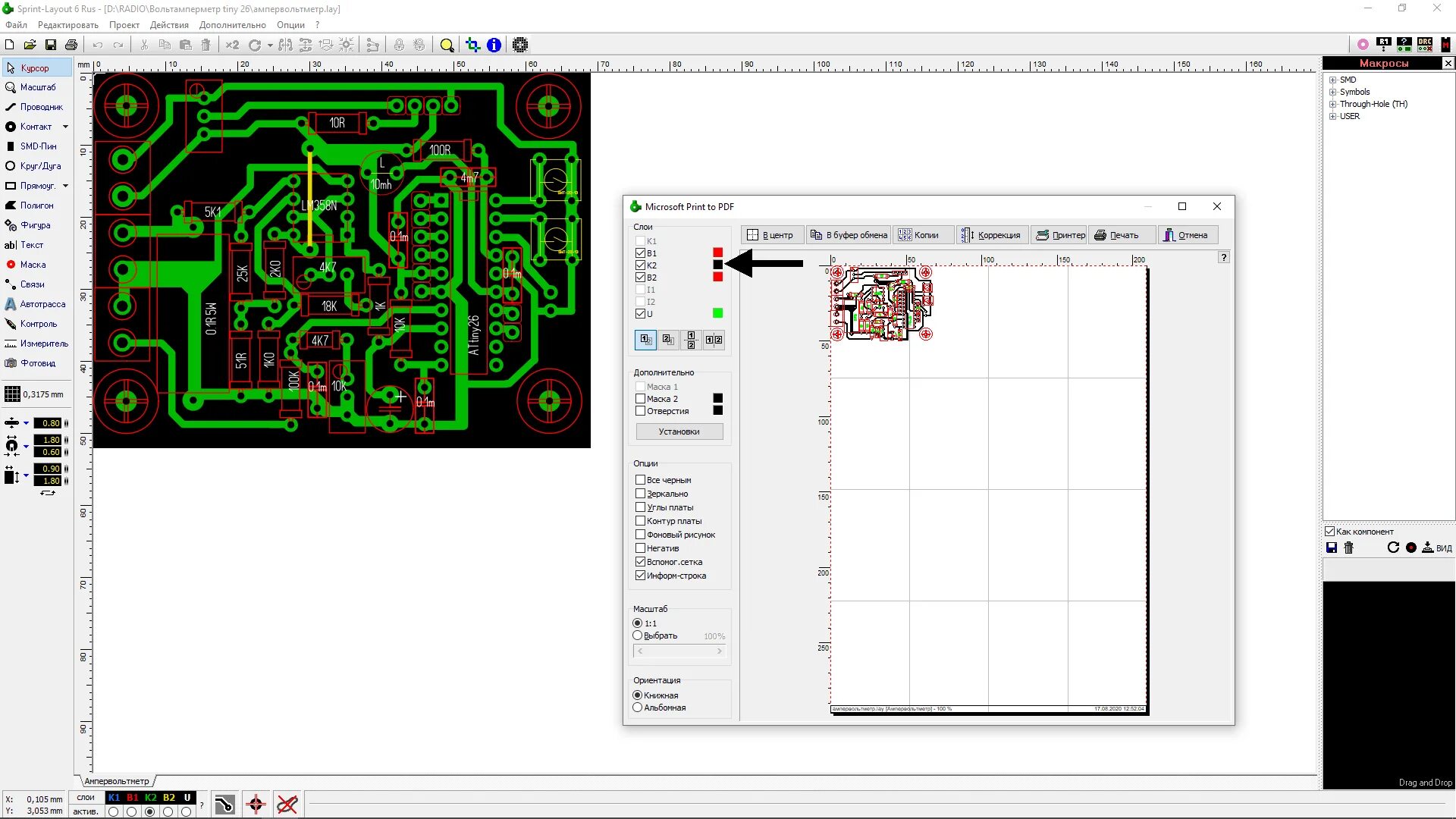This screenshot has height=819, width=1456.
Task: Toggle the Зеркально mirror option
Action: point(640,494)
